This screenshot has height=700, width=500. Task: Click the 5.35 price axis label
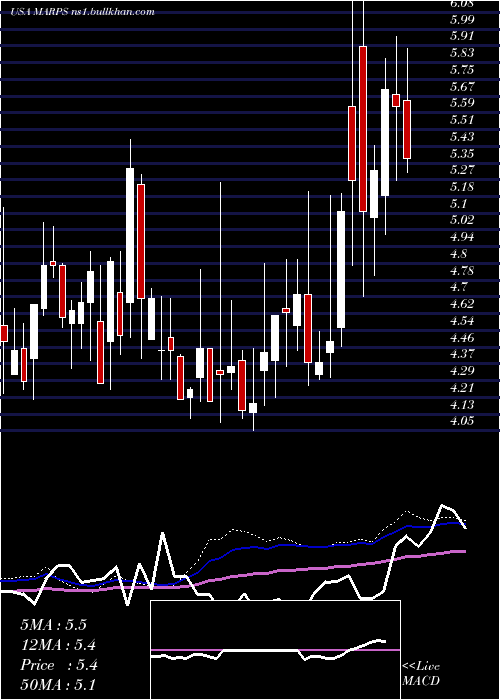463,153
